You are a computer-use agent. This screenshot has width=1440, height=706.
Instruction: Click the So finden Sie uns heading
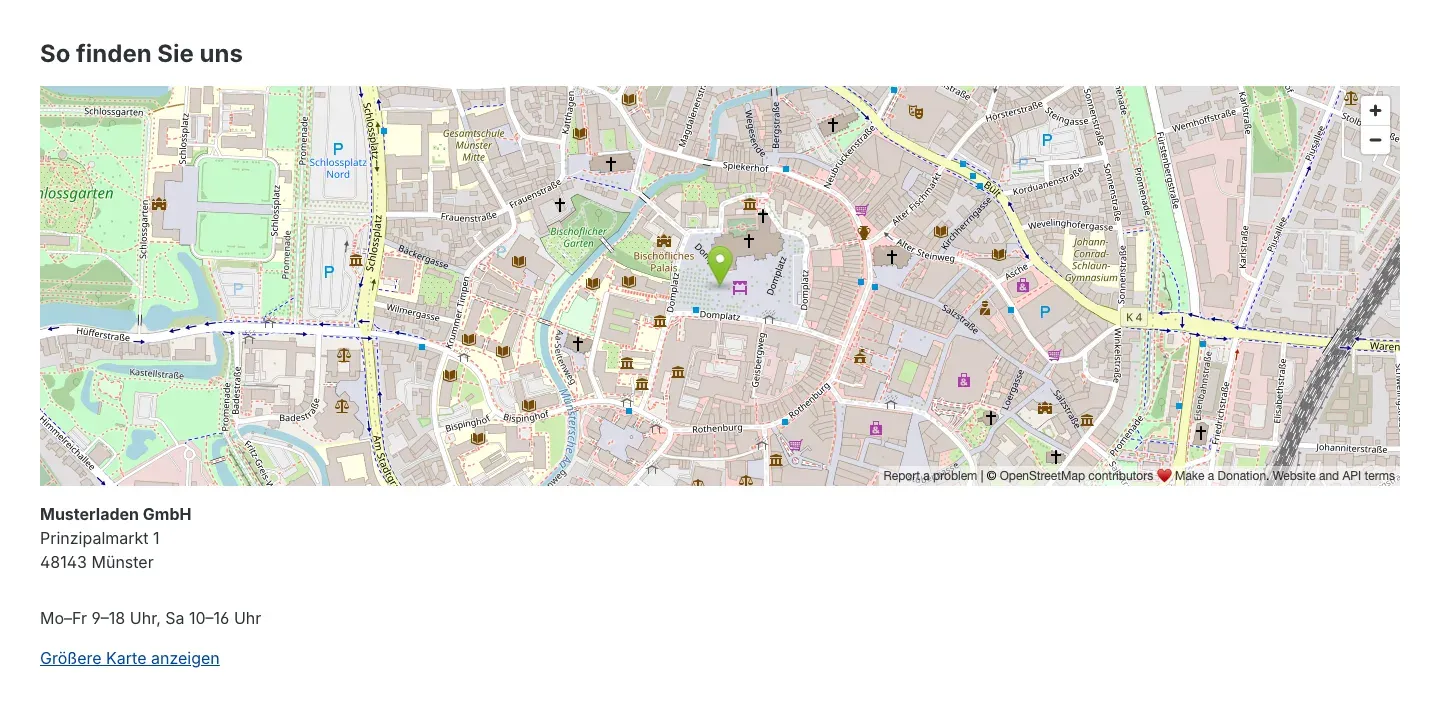coord(141,53)
